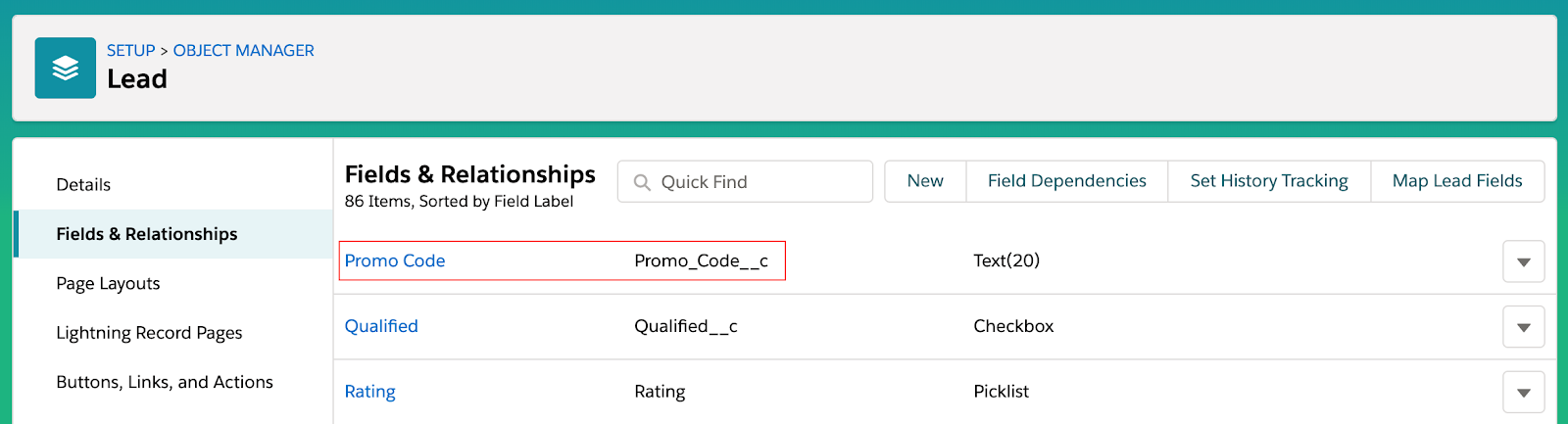Screen dimensions: 1568x424
Task: Select Fields & Relationships in sidebar
Action: coord(146,234)
